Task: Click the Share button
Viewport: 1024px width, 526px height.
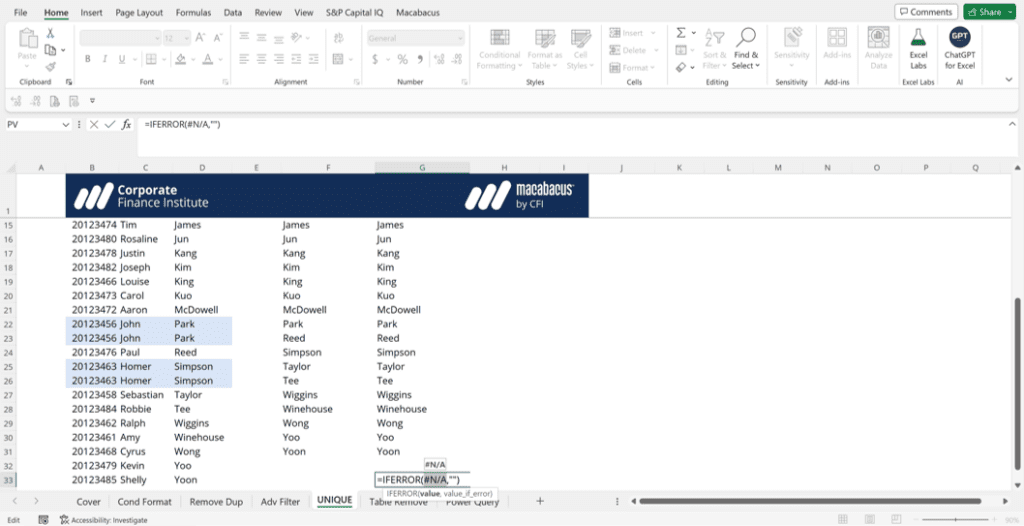Action: point(985,12)
